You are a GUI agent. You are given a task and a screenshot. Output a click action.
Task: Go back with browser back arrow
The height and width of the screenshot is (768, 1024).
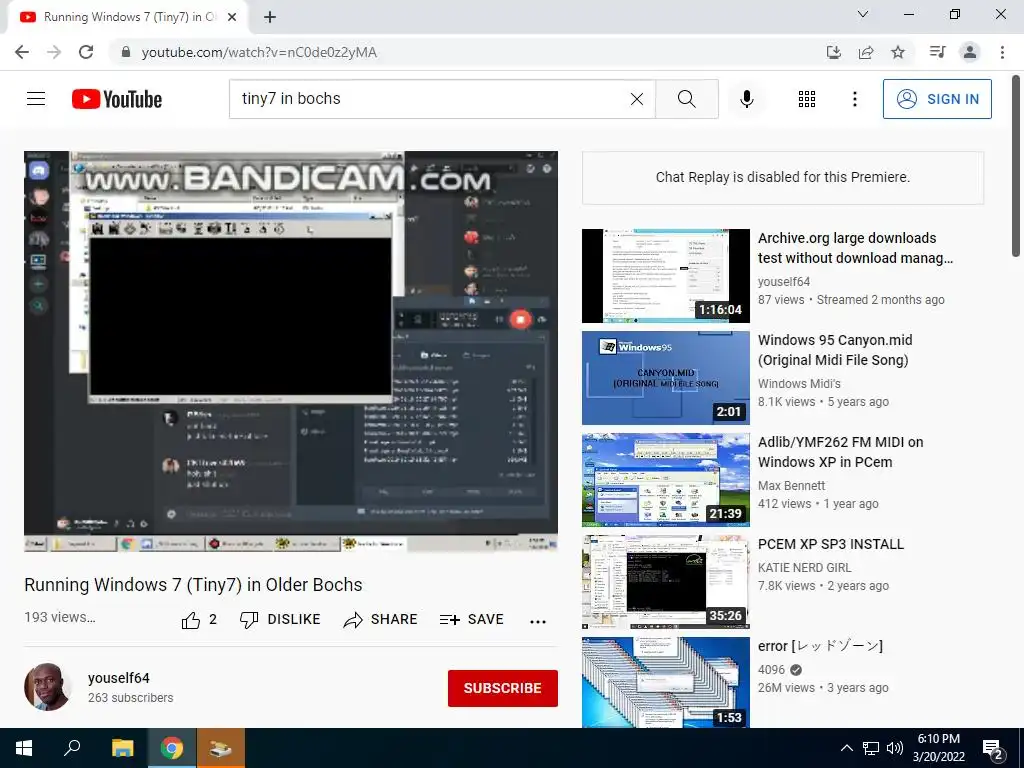pyautogui.click(x=22, y=52)
